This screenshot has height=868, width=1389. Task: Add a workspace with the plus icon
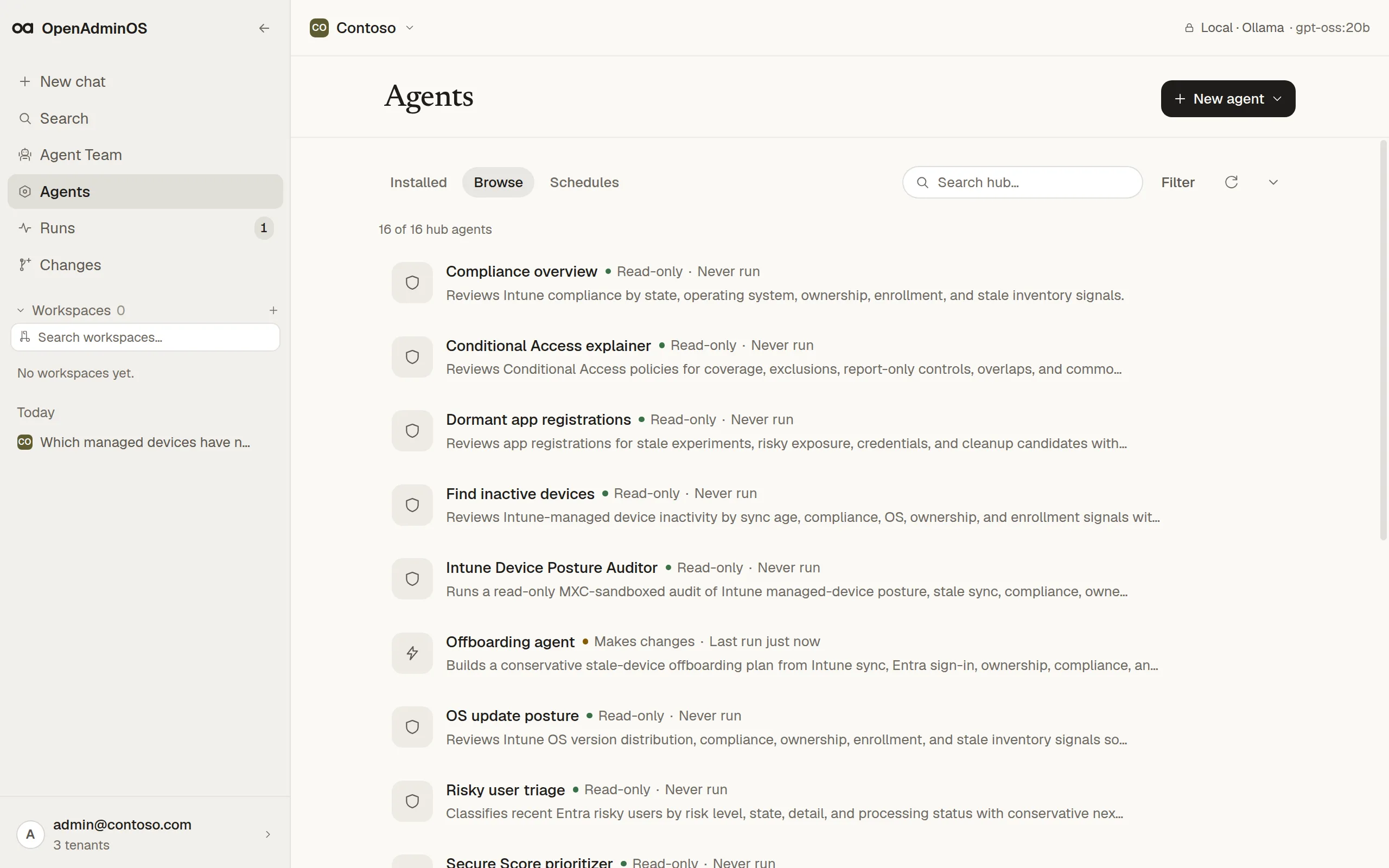(273, 310)
